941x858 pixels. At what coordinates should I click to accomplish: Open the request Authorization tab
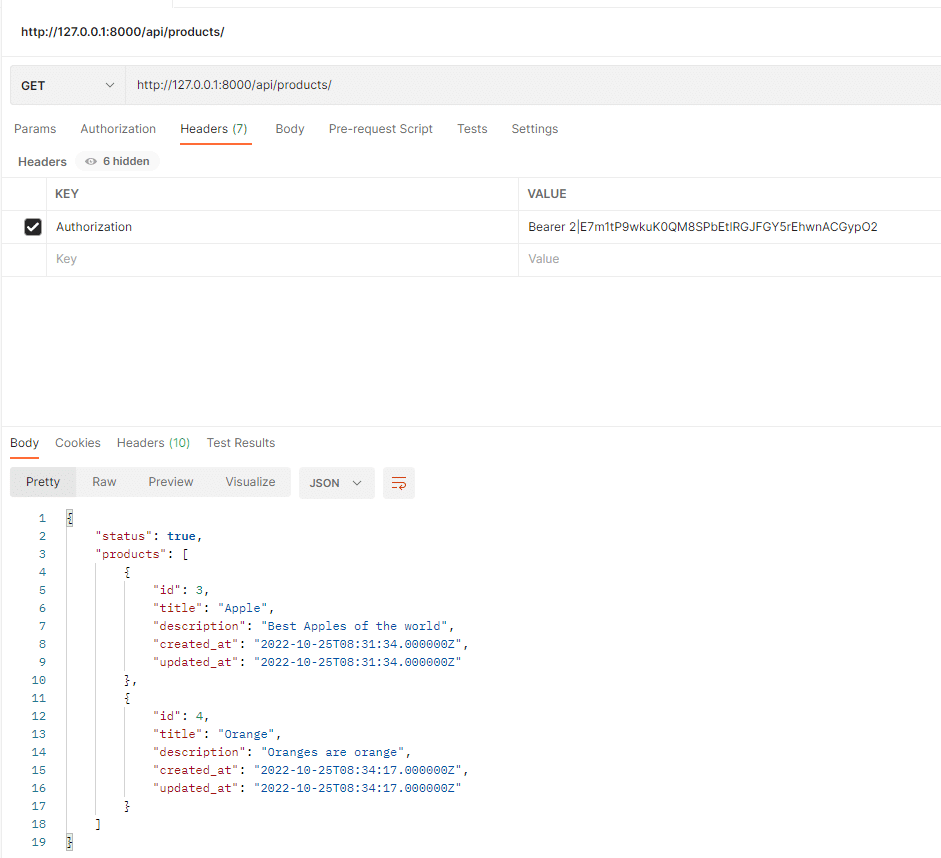pyautogui.click(x=118, y=129)
